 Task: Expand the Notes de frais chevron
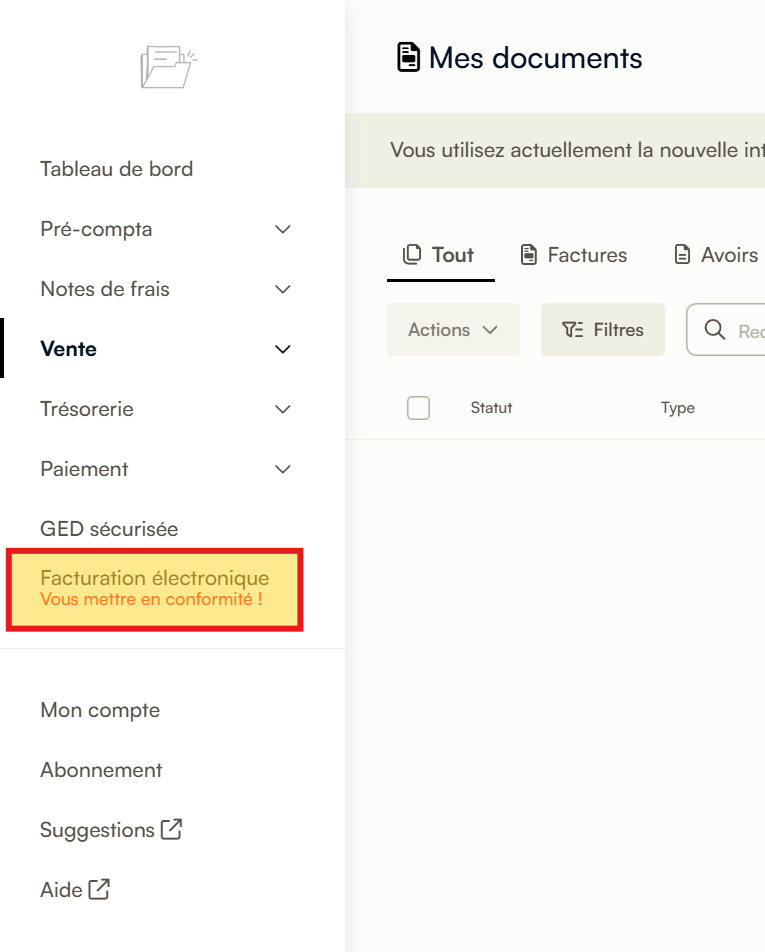coord(283,289)
